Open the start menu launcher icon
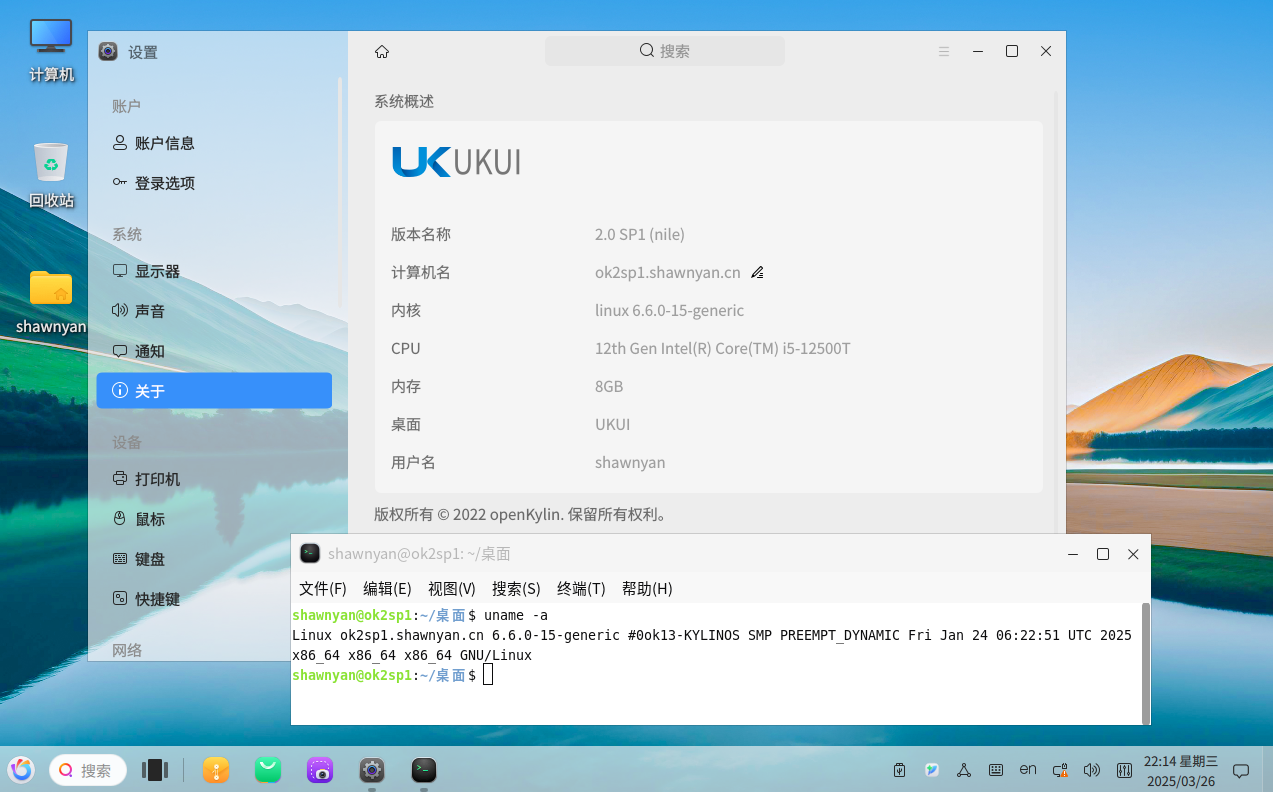The image size is (1273, 792). pos(21,769)
